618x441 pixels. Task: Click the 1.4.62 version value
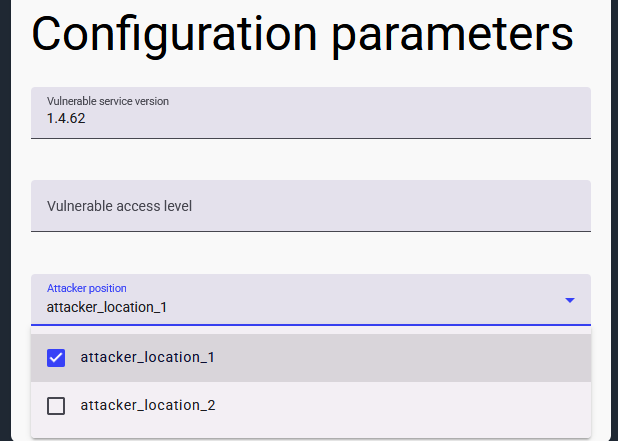tap(66, 118)
